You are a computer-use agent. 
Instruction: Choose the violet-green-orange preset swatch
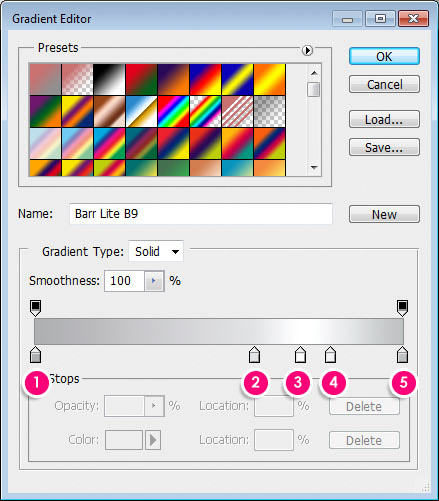(45, 111)
